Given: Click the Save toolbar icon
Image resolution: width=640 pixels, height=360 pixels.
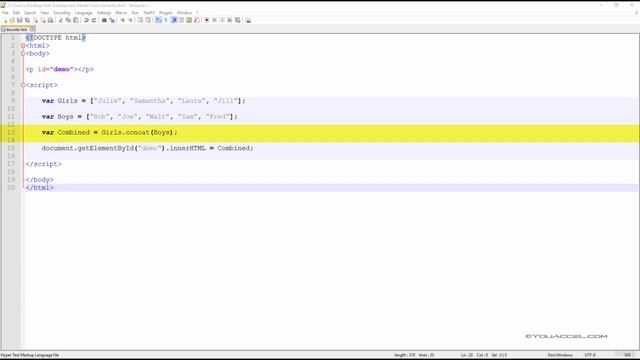Looking at the screenshot, I should [20, 20].
